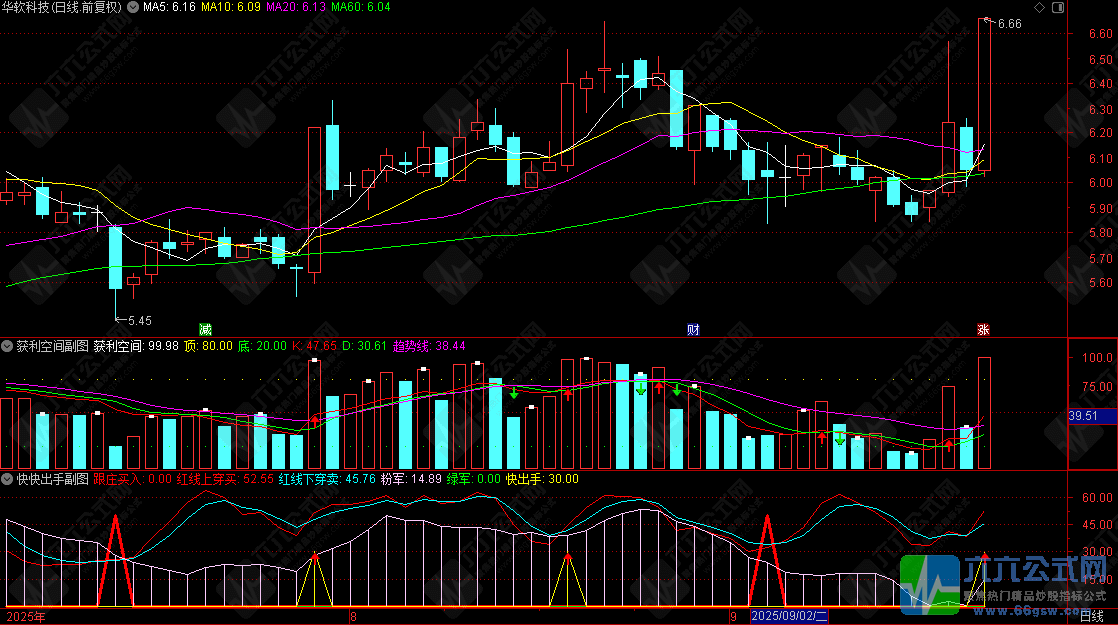Select the 日线 period label at bottom right
This screenshot has width=1118, height=625.
point(1092,616)
